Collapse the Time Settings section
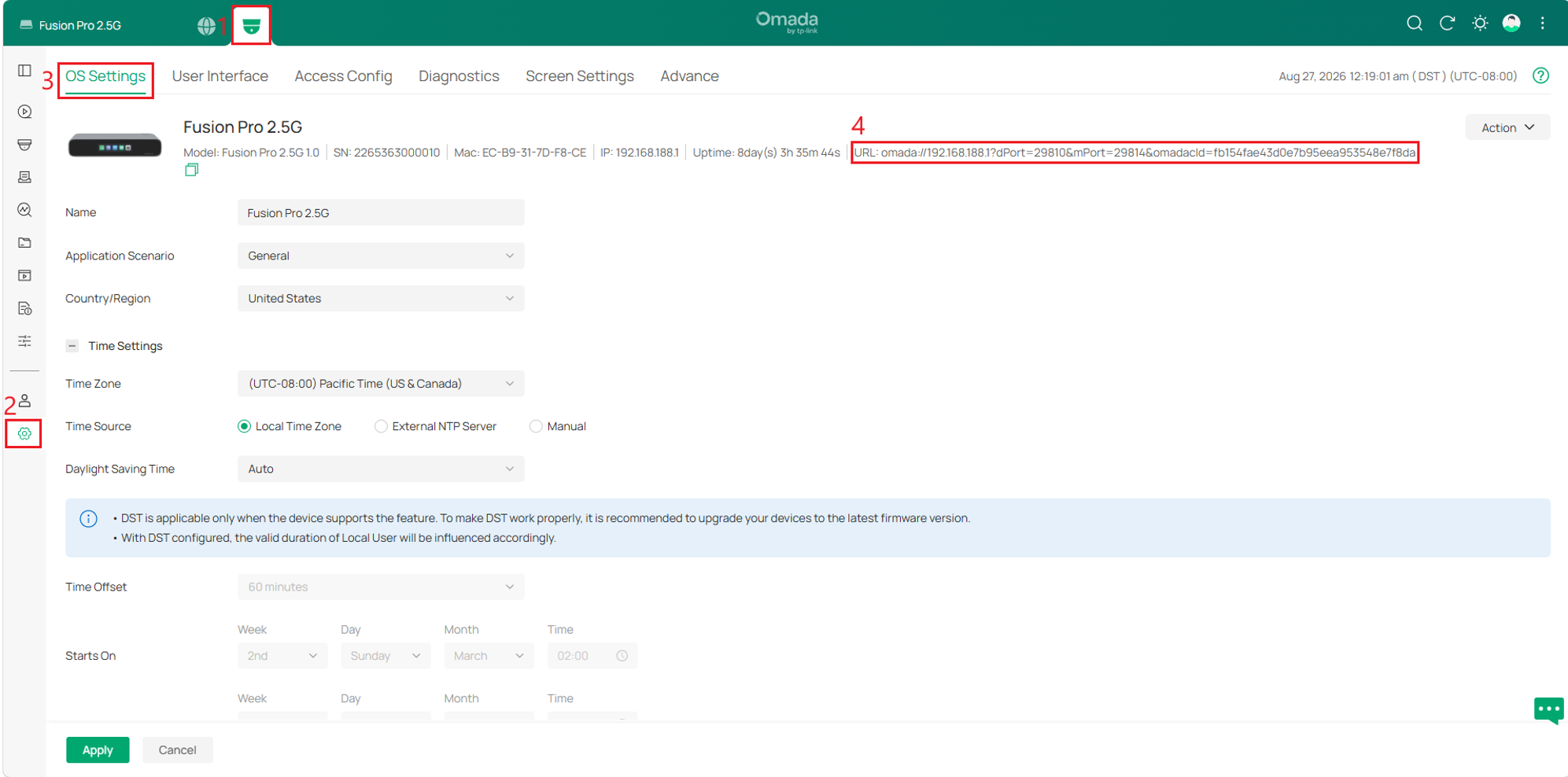Screen dimensions: 1568x777 pyautogui.click(x=72, y=346)
